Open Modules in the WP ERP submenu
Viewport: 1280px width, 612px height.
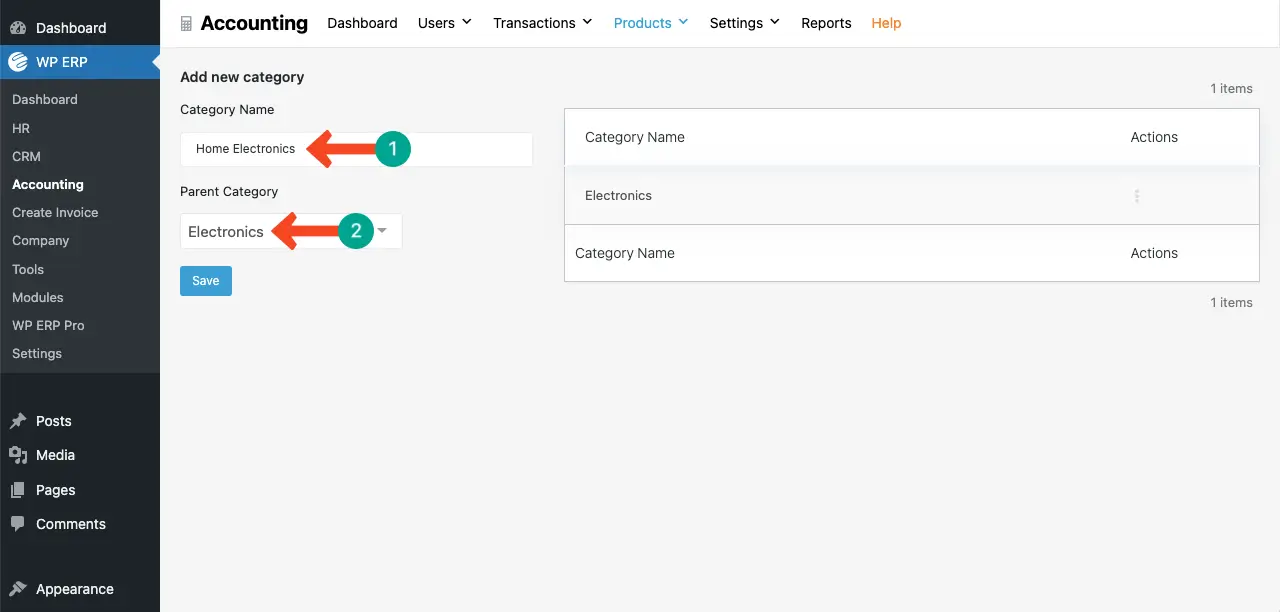point(38,297)
